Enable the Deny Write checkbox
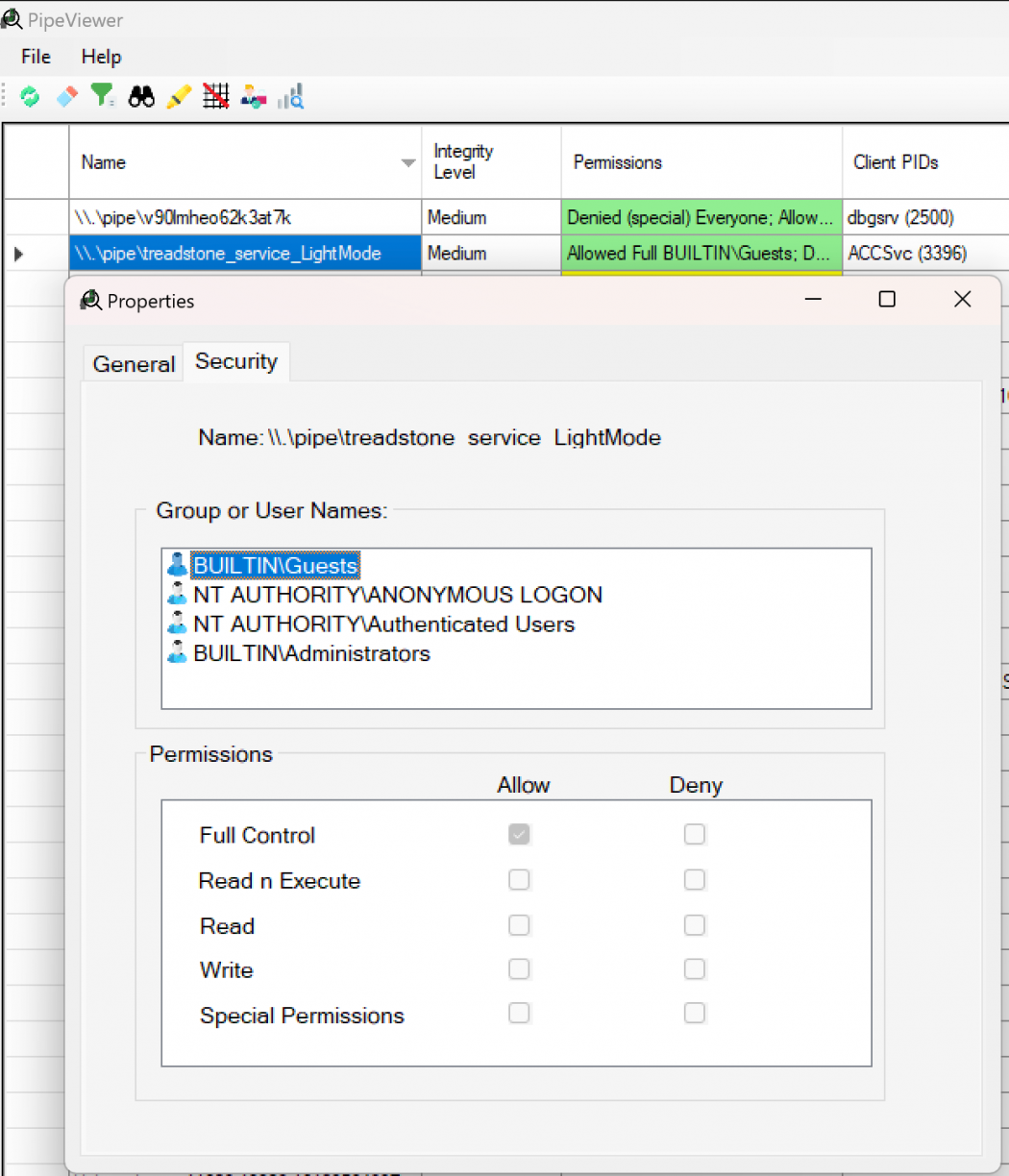 [x=695, y=969]
